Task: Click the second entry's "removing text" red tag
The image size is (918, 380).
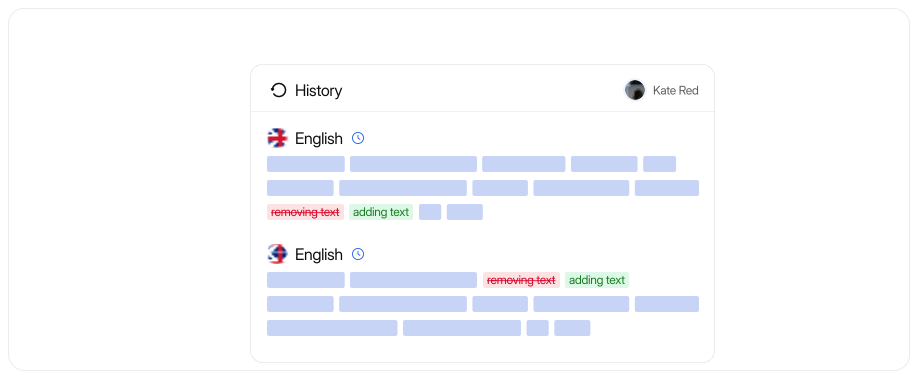Action: [521, 280]
